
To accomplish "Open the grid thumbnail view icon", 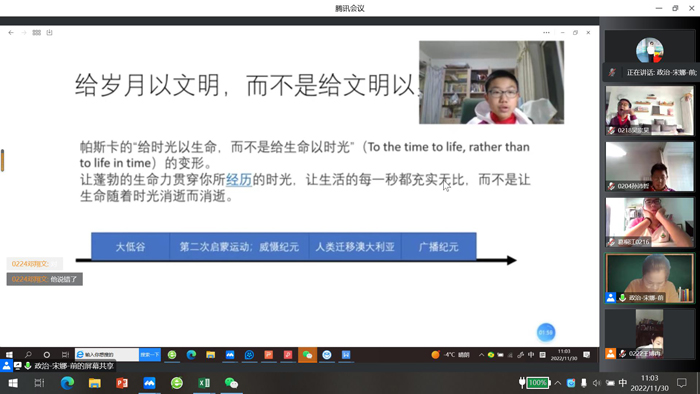I will (x=37, y=33).
